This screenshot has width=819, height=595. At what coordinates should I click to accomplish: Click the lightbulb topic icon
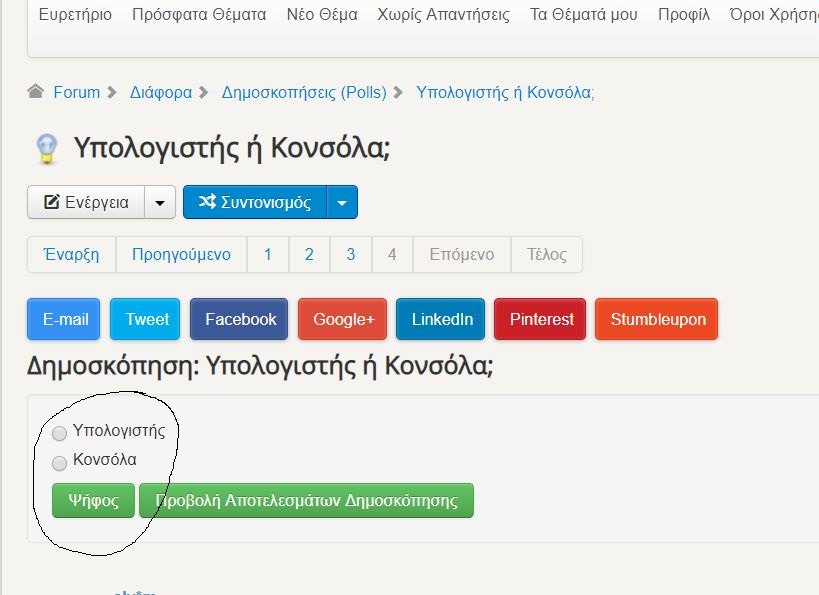pyautogui.click(x=46, y=149)
